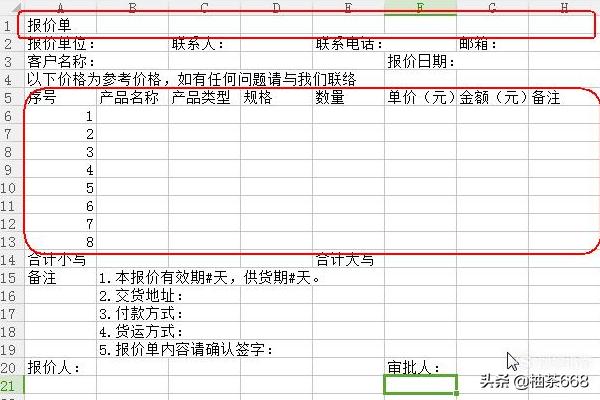This screenshot has height=400, width=600.
Task: Click the row 5 header number
Action: coord(8,98)
